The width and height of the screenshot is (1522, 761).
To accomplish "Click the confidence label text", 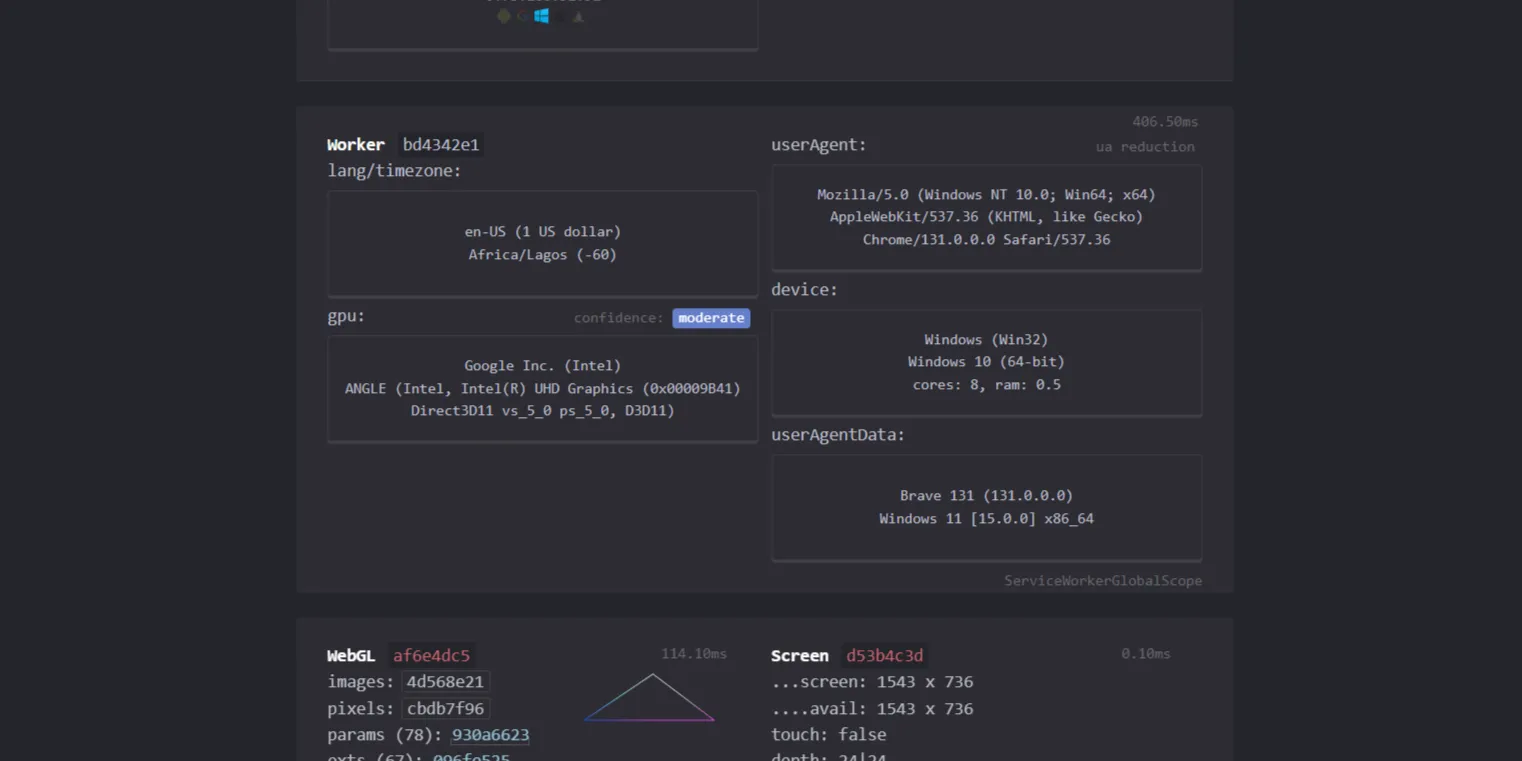I will coord(619,318).
